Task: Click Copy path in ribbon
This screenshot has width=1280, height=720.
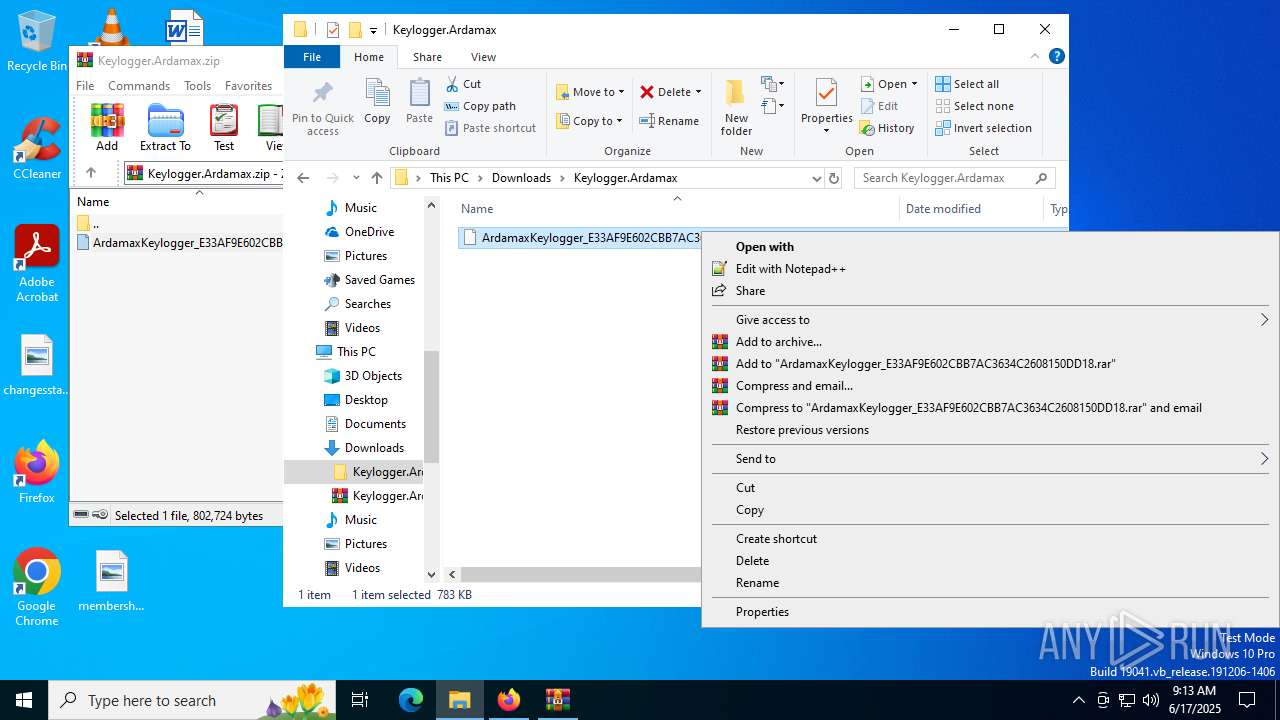Action: pos(480,106)
